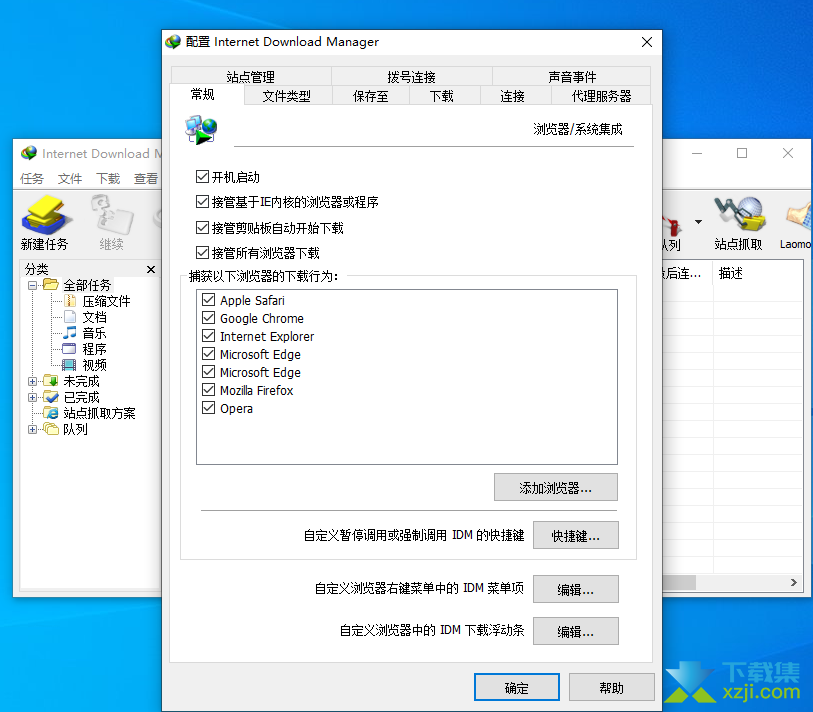Image resolution: width=813 pixels, height=712 pixels.
Task: Click the 快捷键... button
Action: click(576, 535)
